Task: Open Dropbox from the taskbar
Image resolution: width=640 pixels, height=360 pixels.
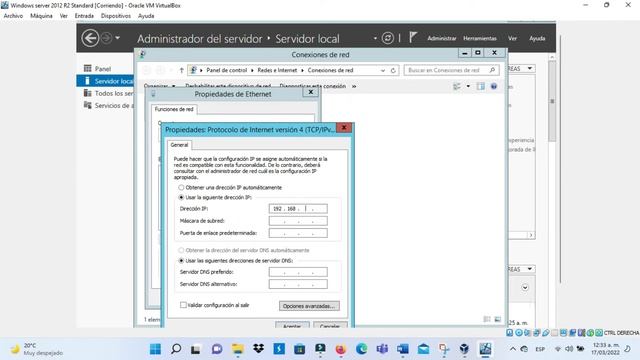Action: (x=258, y=349)
